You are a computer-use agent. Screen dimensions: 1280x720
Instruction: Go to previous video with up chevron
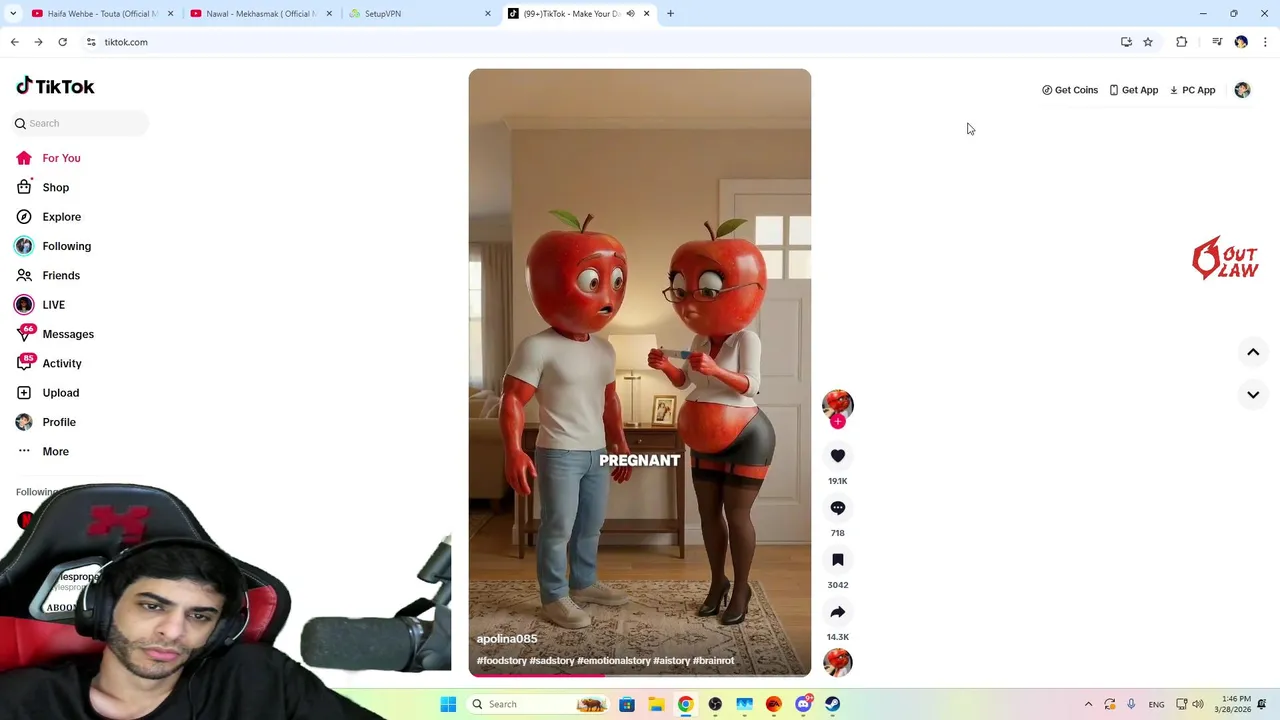click(x=1253, y=352)
